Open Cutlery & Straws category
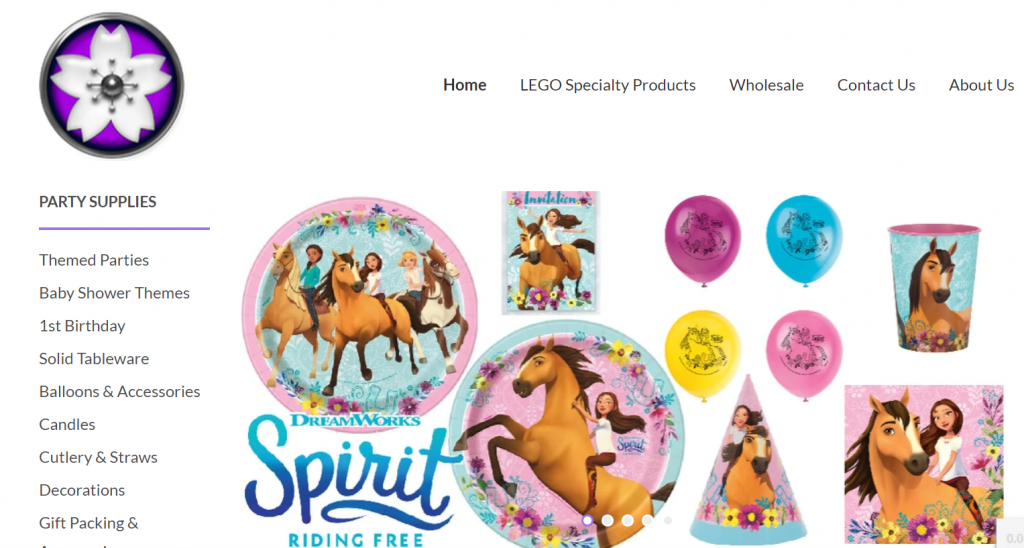 click(x=98, y=457)
